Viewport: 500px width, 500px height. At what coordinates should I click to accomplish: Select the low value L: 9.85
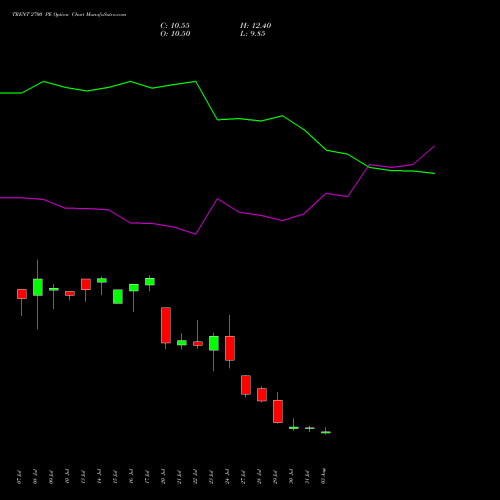252,34
